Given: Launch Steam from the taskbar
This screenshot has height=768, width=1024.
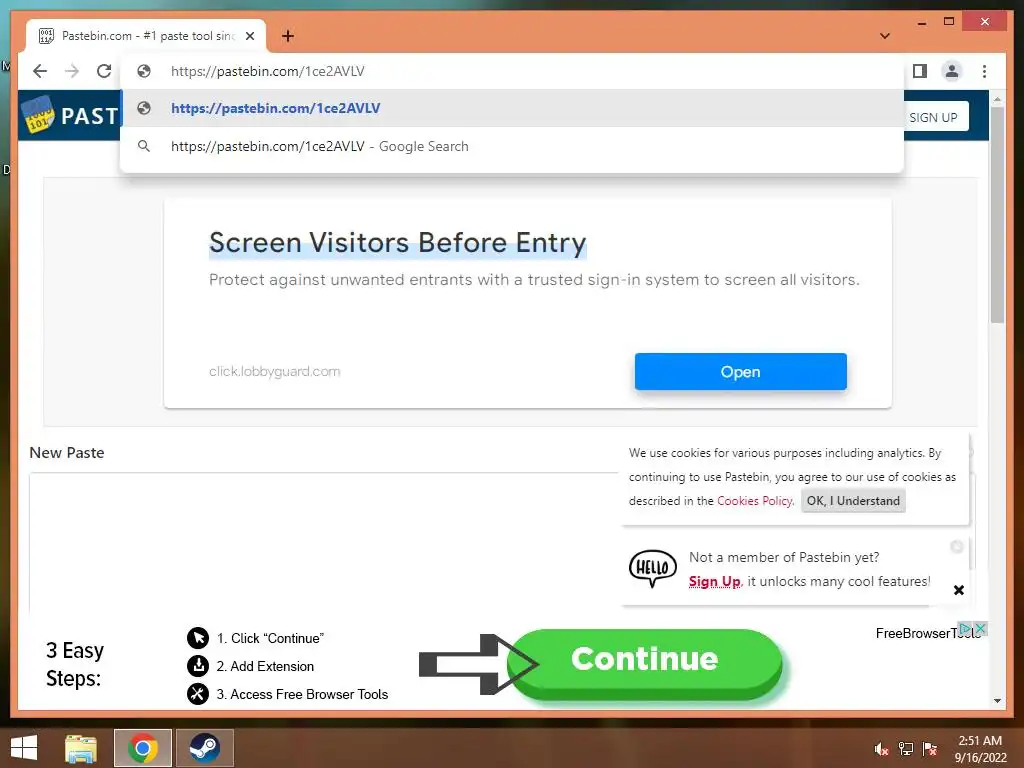Looking at the screenshot, I should tap(204, 748).
